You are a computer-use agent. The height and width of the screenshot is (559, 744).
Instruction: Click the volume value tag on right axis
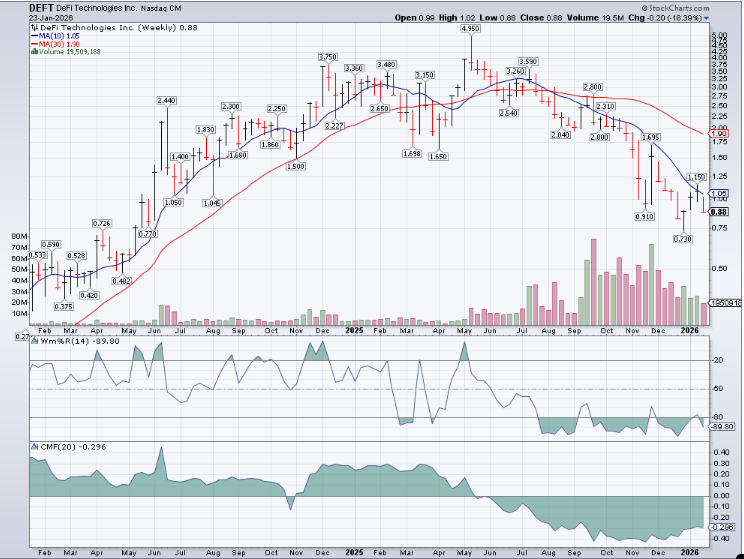[722, 302]
